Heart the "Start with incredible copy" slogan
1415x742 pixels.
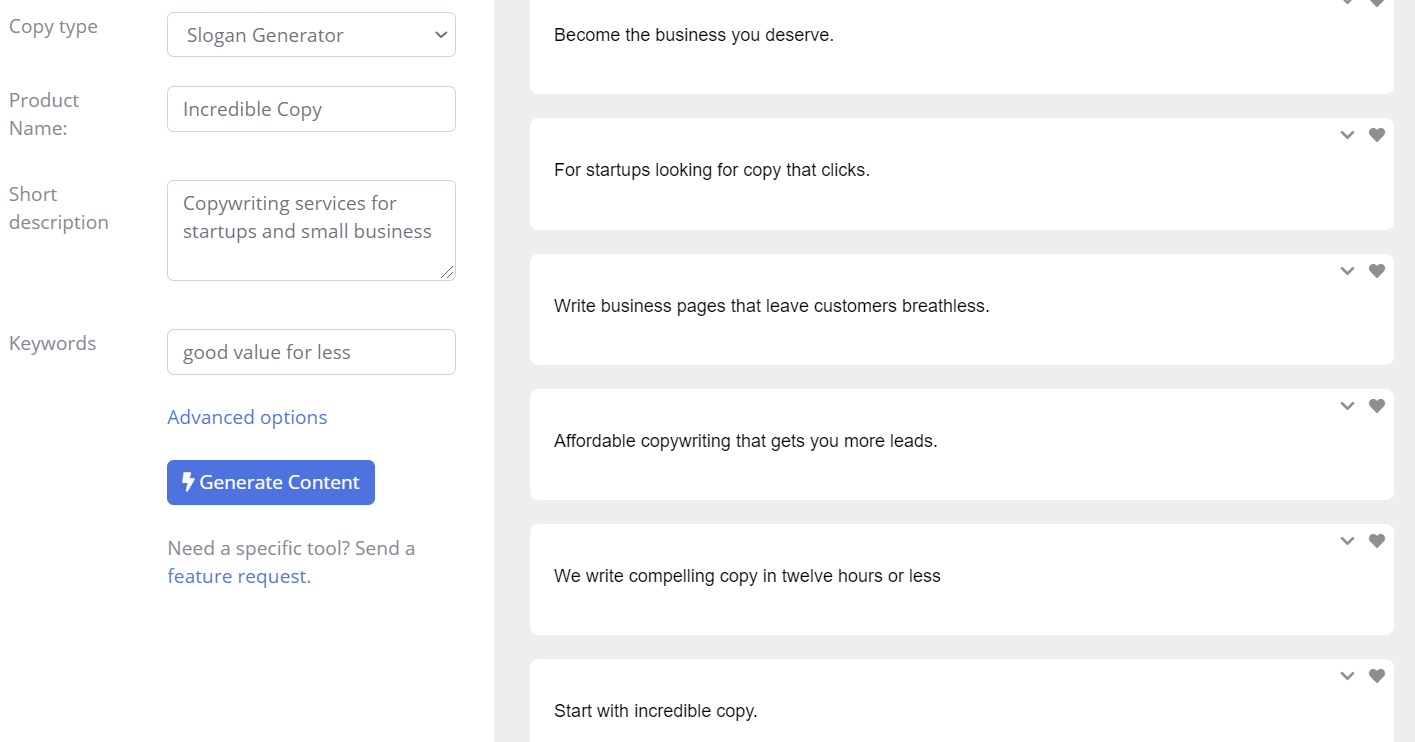(1377, 675)
